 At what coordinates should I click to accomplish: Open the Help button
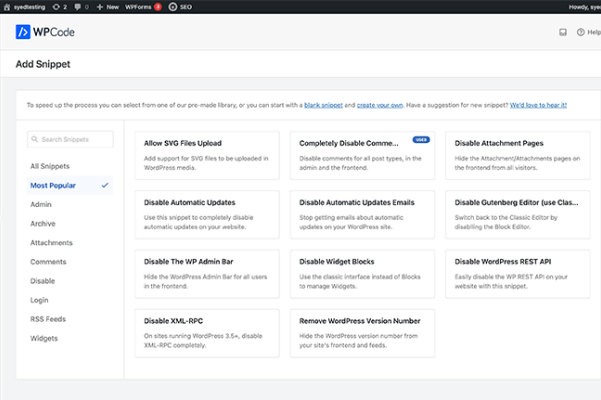point(589,32)
